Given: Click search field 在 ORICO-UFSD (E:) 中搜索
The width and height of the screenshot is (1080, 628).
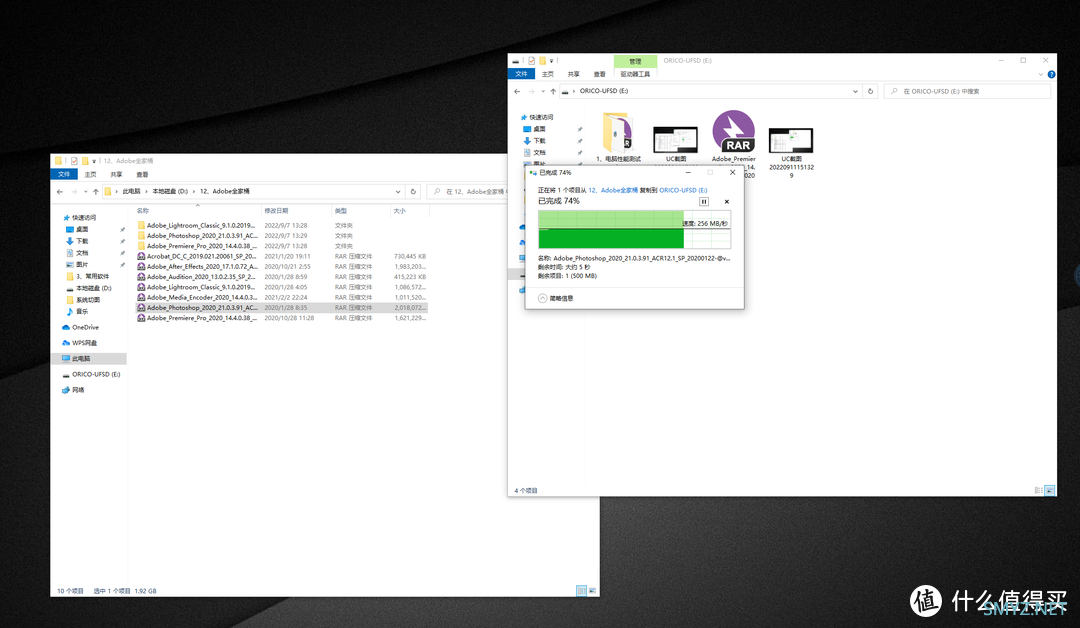Looking at the screenshot, I should click(x=967, y=91).
